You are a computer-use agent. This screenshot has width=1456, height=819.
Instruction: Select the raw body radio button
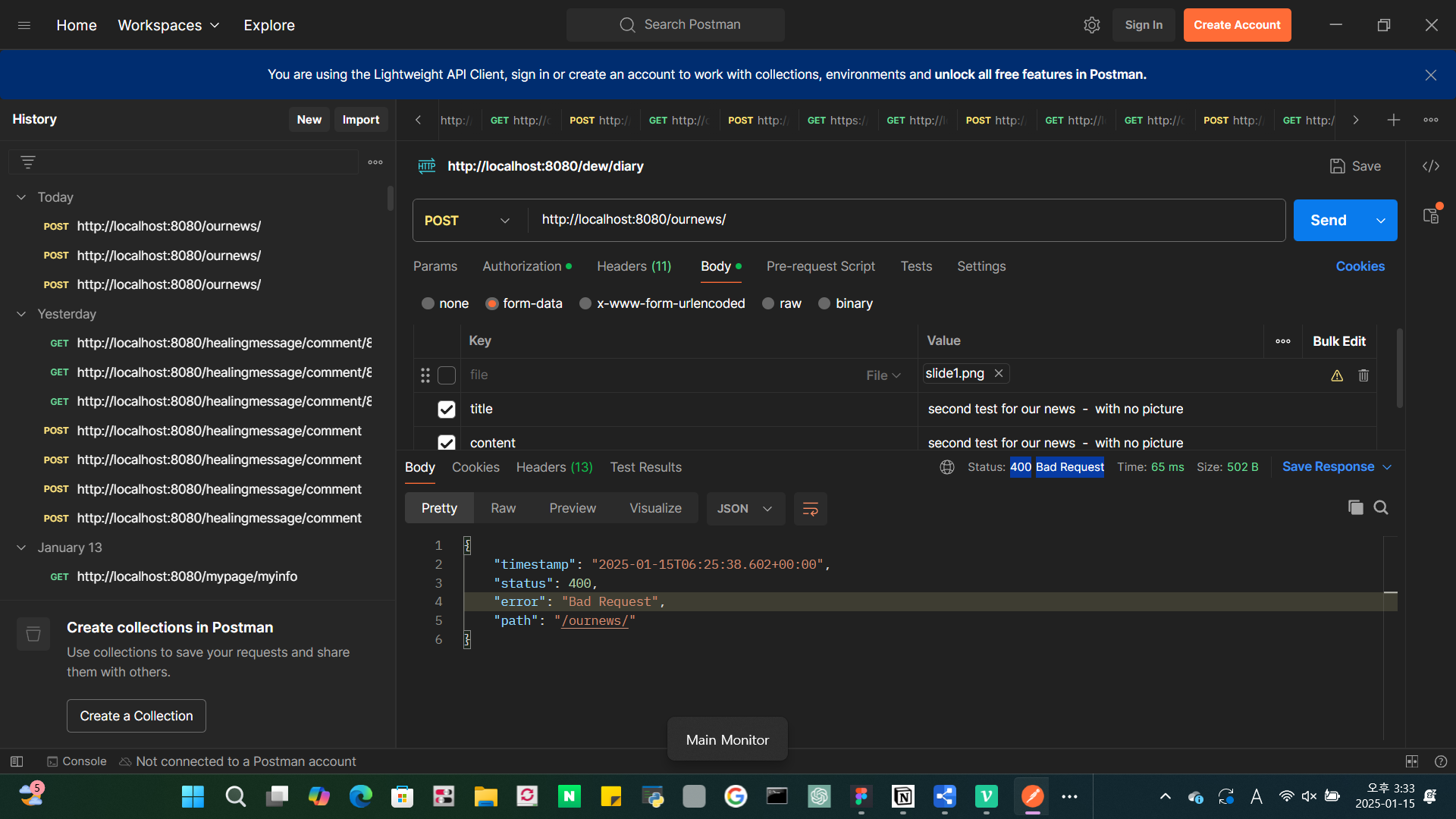pos(767,303)
